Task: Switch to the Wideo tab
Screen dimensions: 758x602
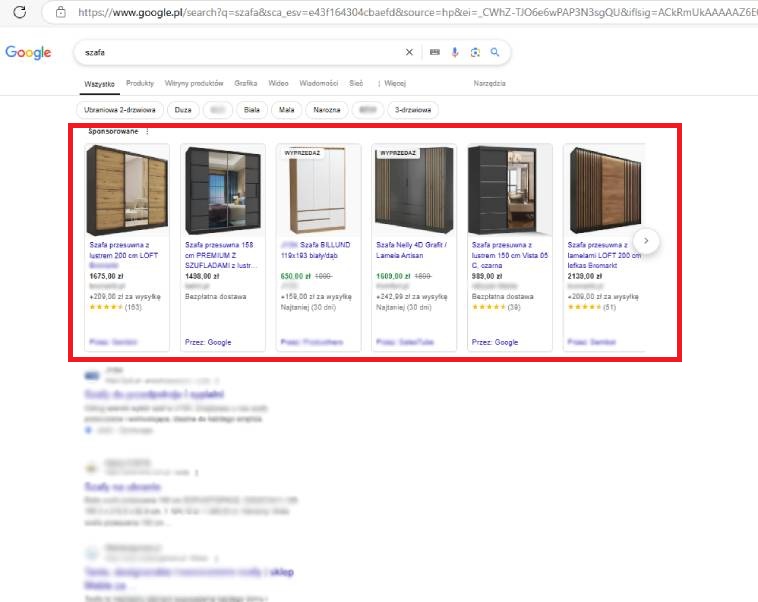Action: pos(278,83)
